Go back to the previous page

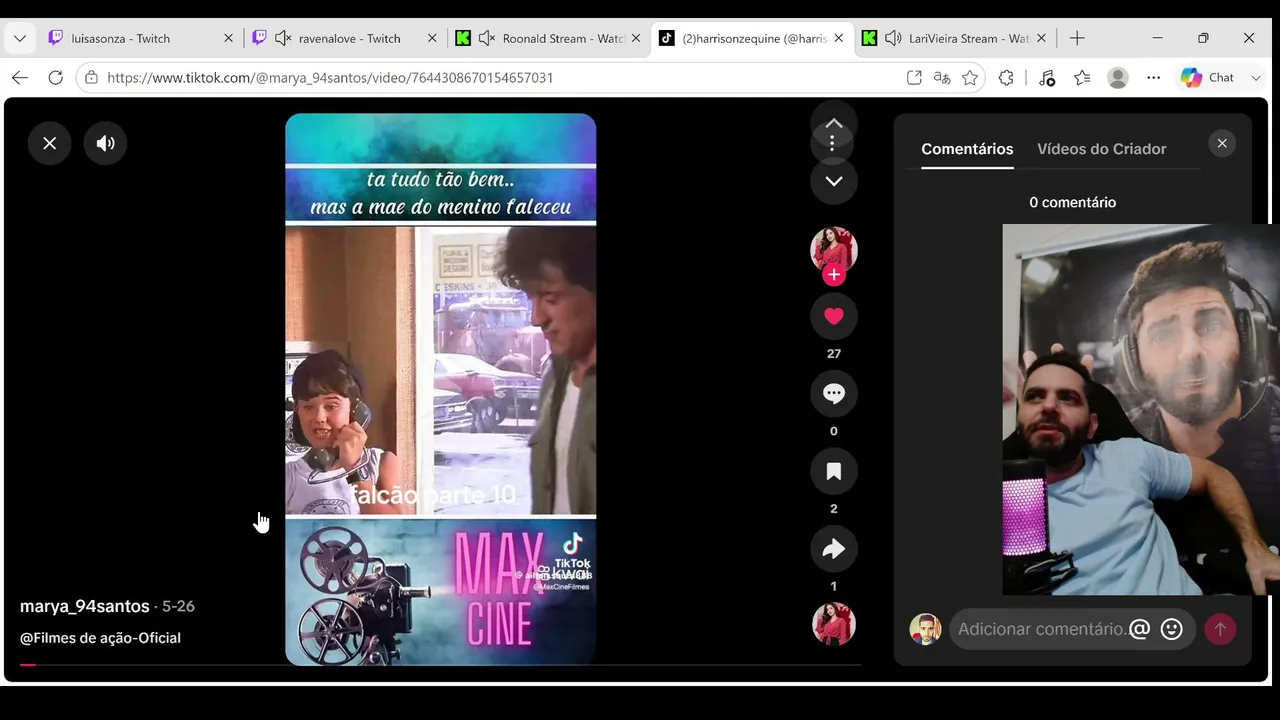20,77
